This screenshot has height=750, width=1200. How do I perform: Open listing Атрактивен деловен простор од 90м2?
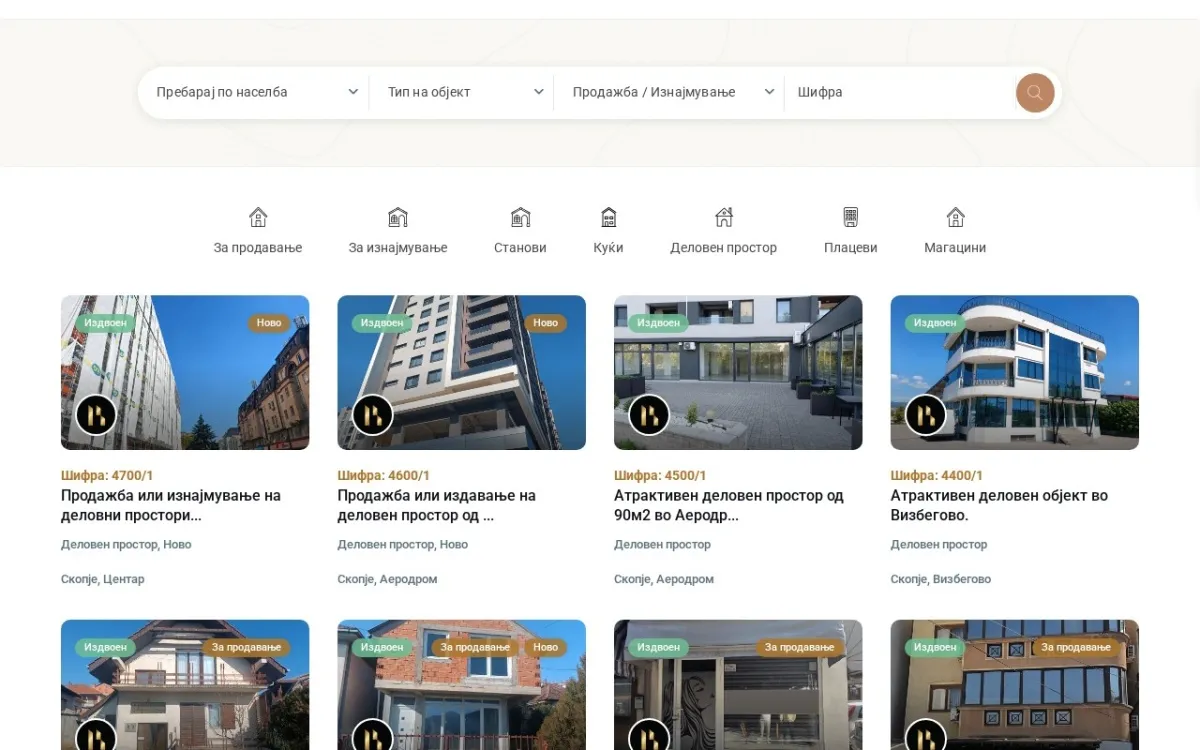pyautogui.click(x=729, y=506)
